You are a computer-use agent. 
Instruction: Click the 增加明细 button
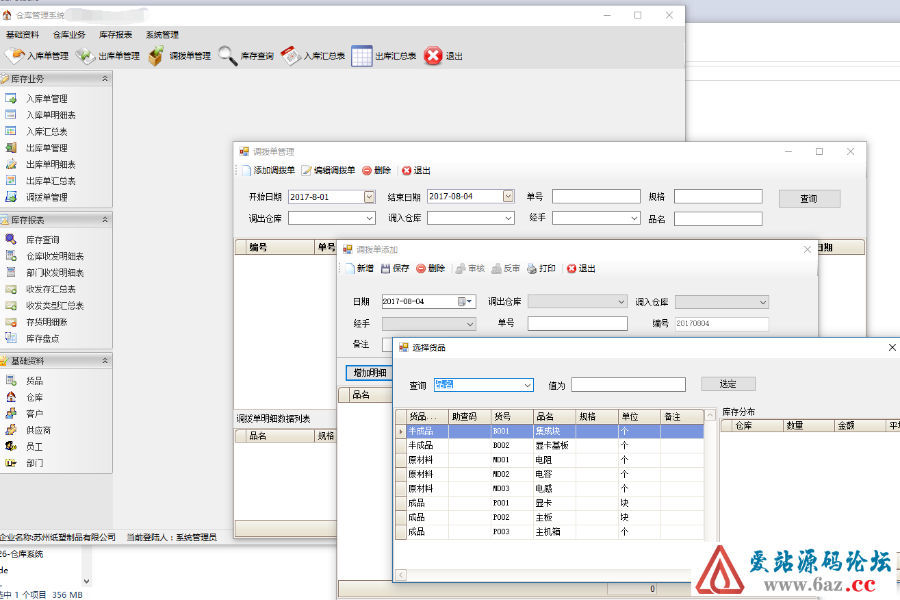point(370,373)
